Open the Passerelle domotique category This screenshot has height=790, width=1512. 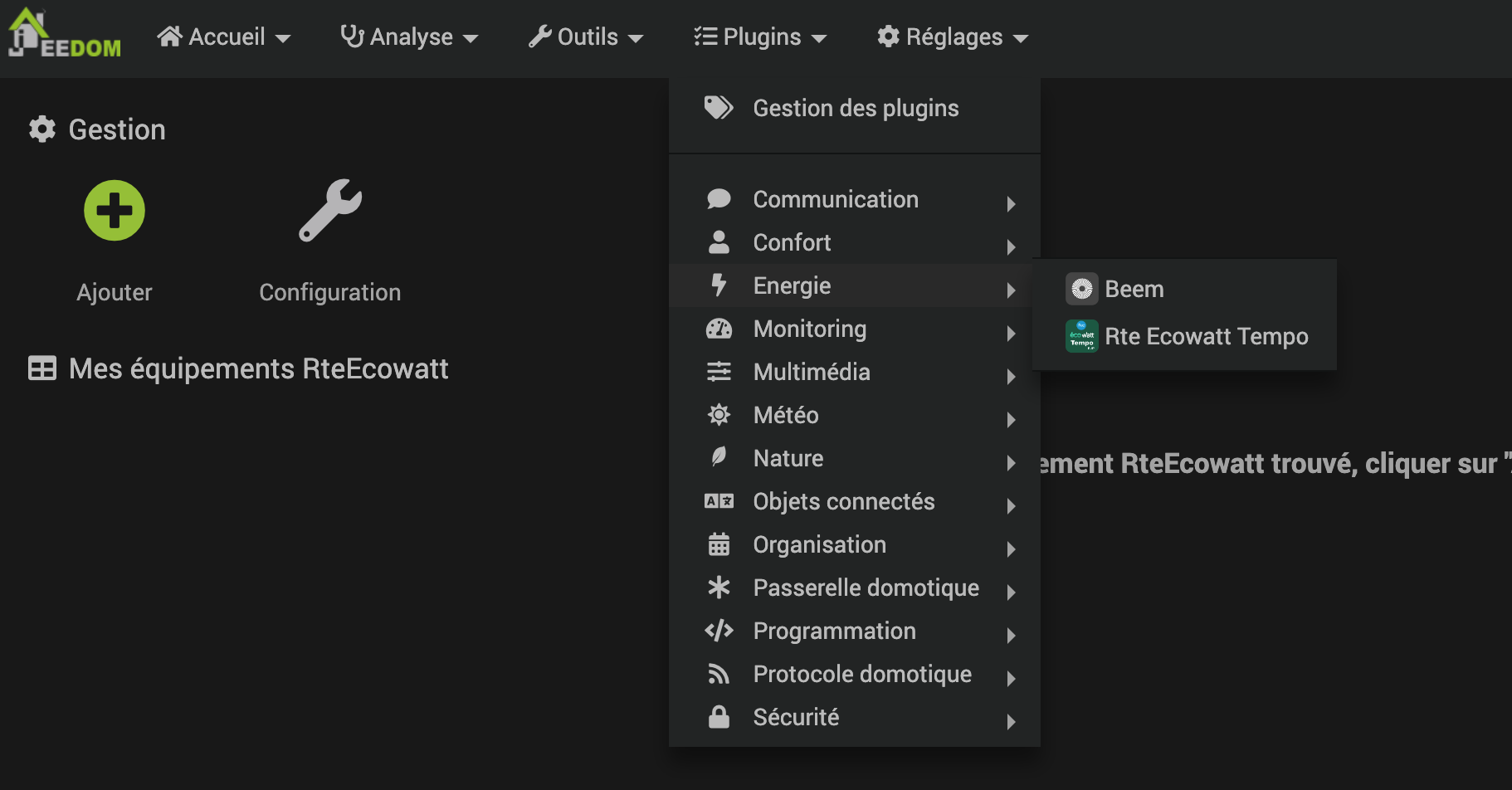click(855, 588)
